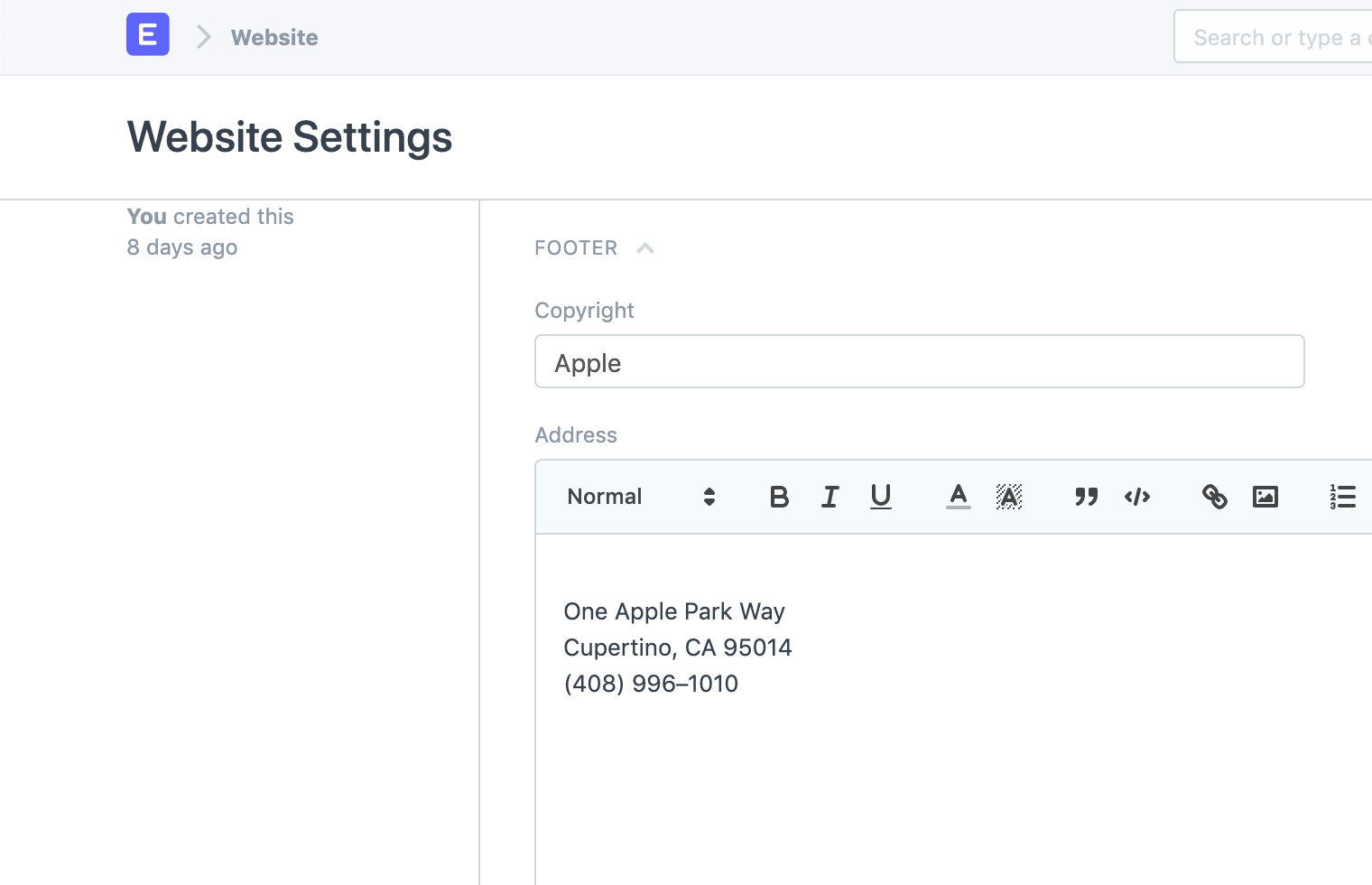Insert a blockquote in the editor
Screen dimensions: 1372x885
[1086, 496]
